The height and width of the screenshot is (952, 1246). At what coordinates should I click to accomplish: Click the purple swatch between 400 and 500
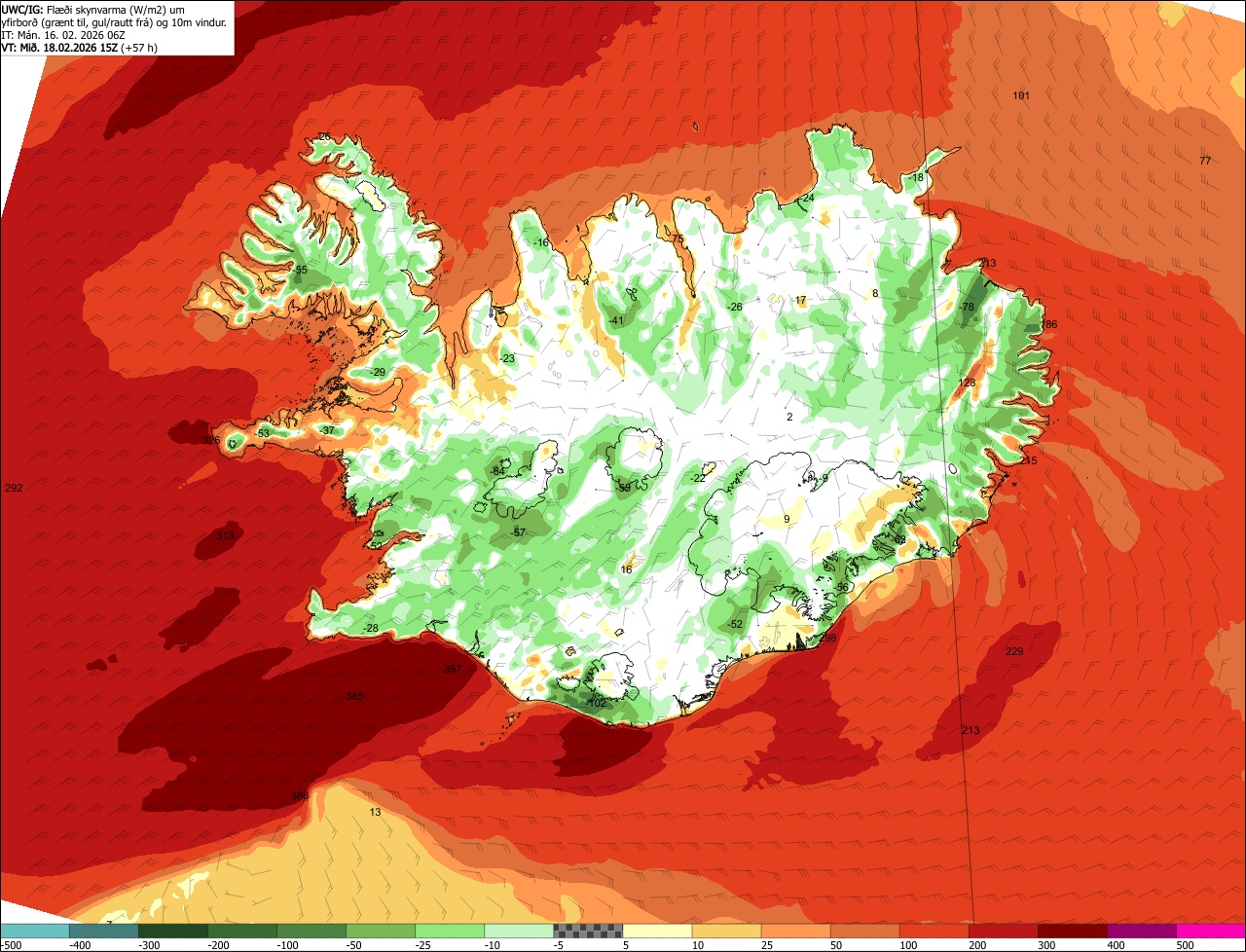(x=1141, y=932)
